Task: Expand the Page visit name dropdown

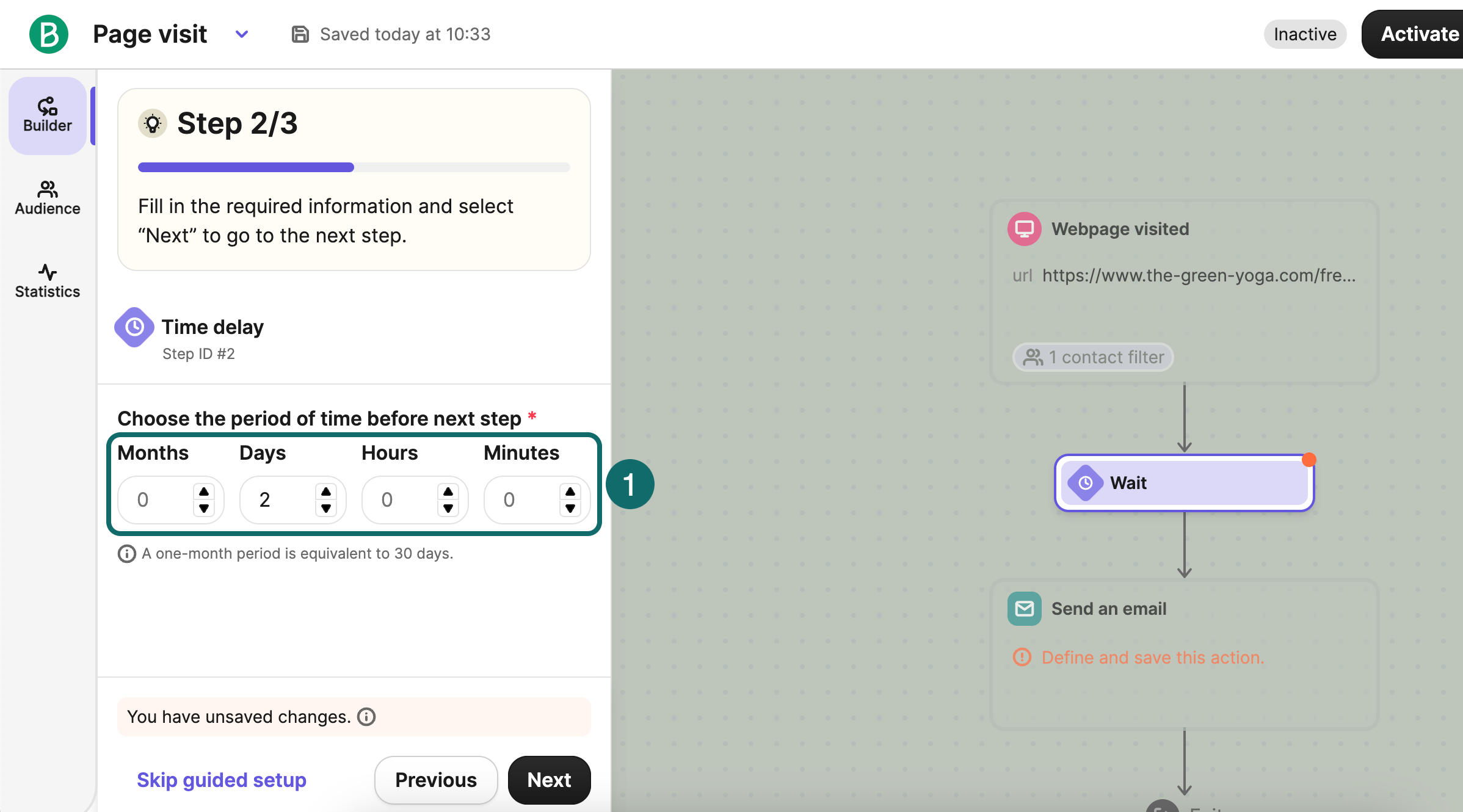Action: coord(242,34)
